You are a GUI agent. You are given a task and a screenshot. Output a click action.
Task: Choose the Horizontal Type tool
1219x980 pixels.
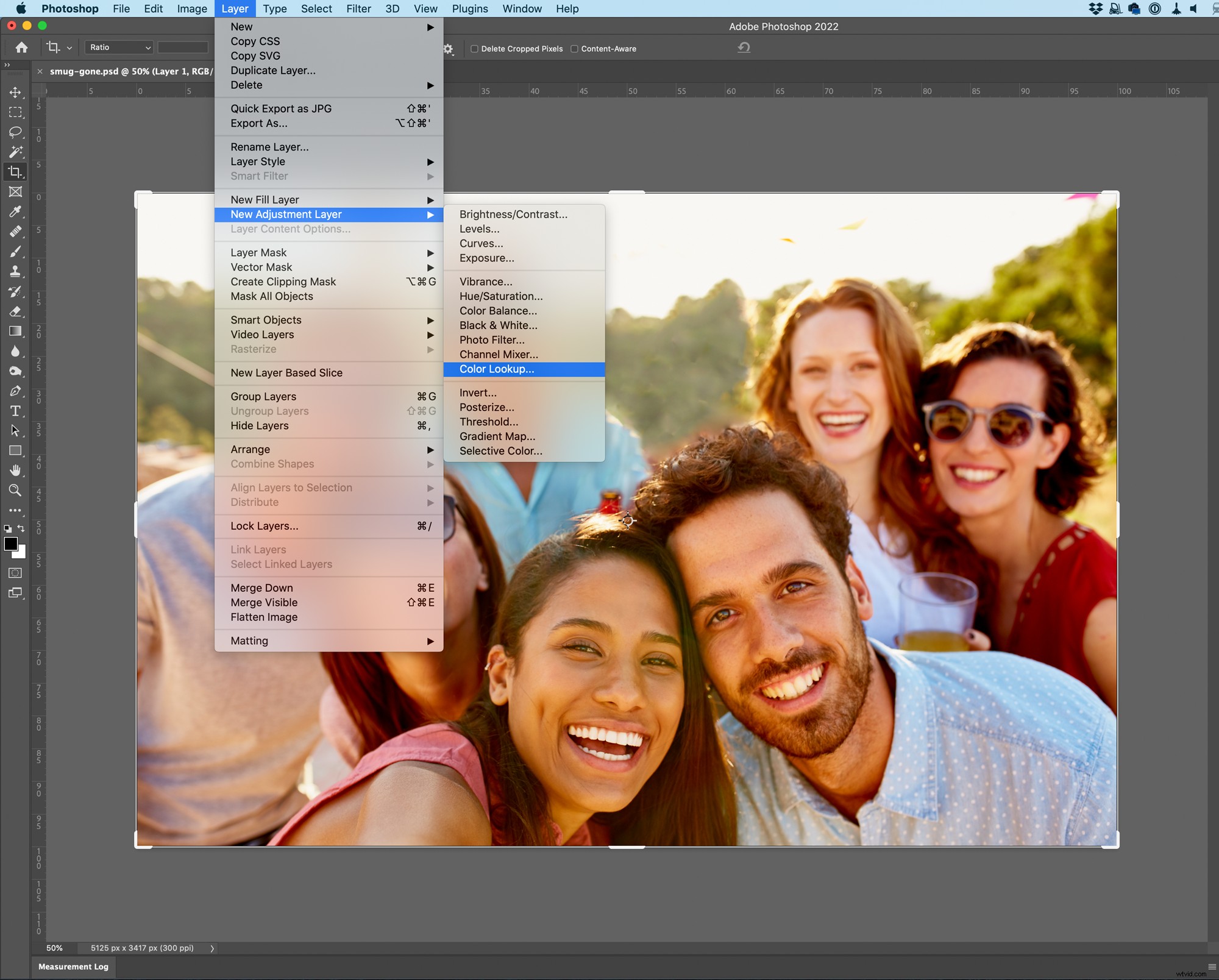15,411
